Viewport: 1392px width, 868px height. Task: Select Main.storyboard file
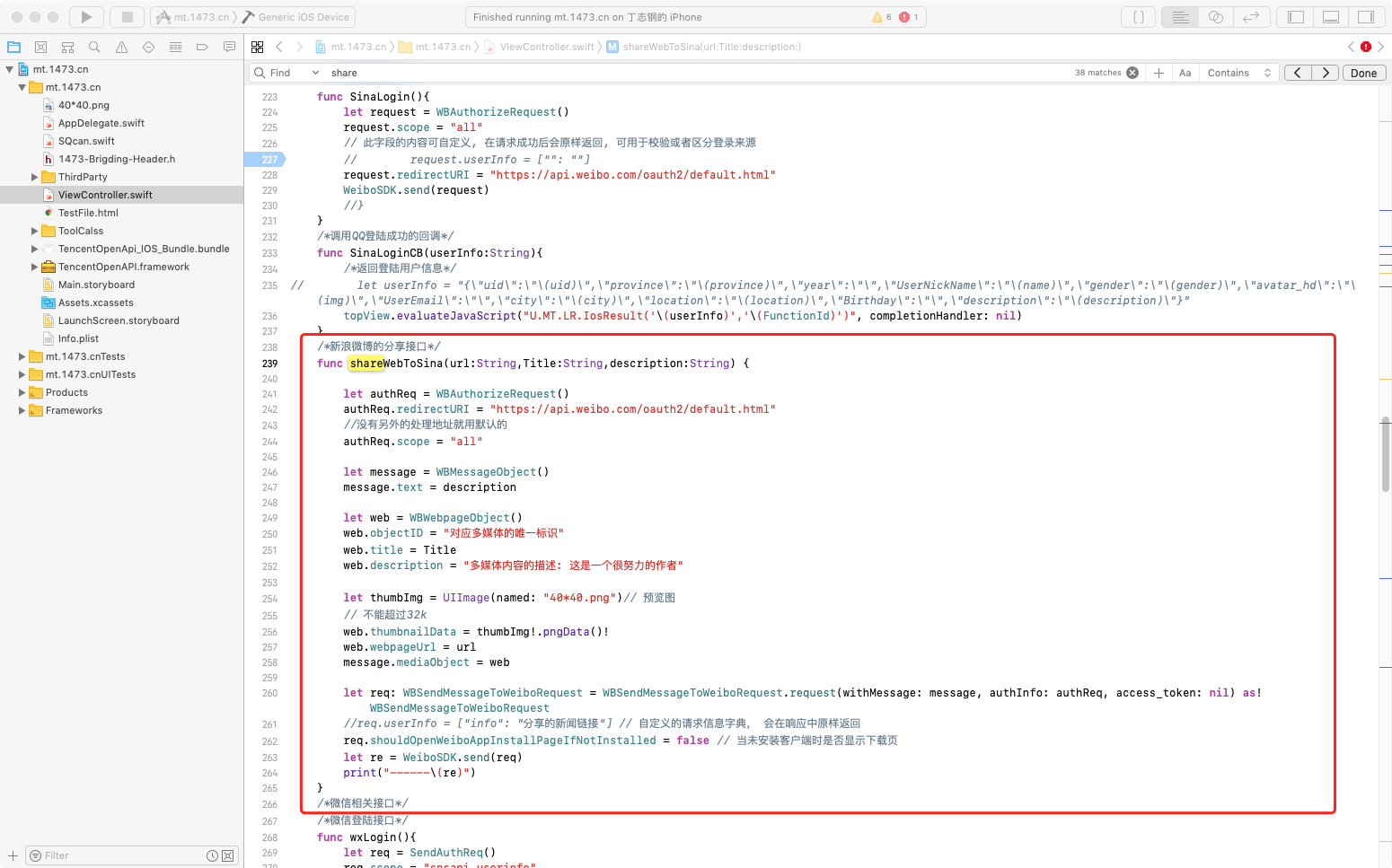pos(96,285)
